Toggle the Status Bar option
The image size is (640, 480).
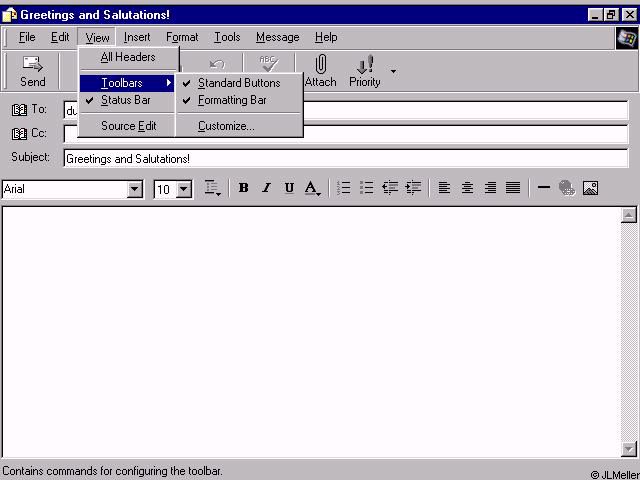(127, 100)
